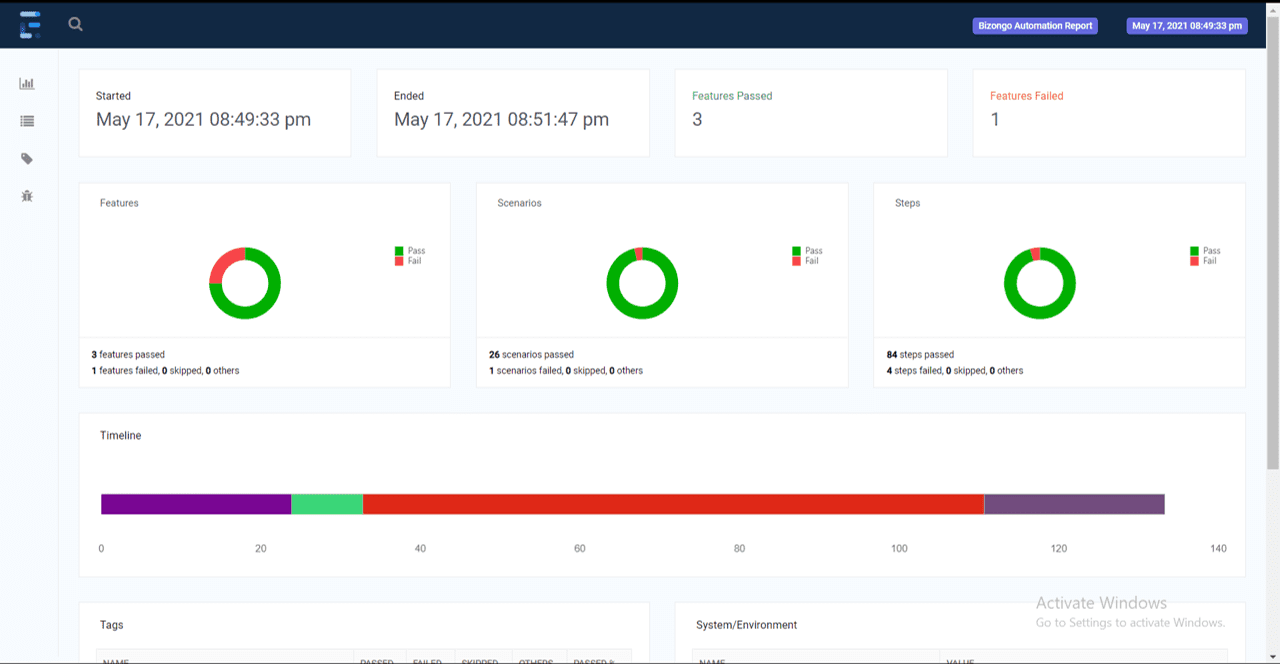This screenshot has width=1280, height=664.
Task: Toggle Fail legend in Scenarios chart
Action: click(x=806, y=261)
